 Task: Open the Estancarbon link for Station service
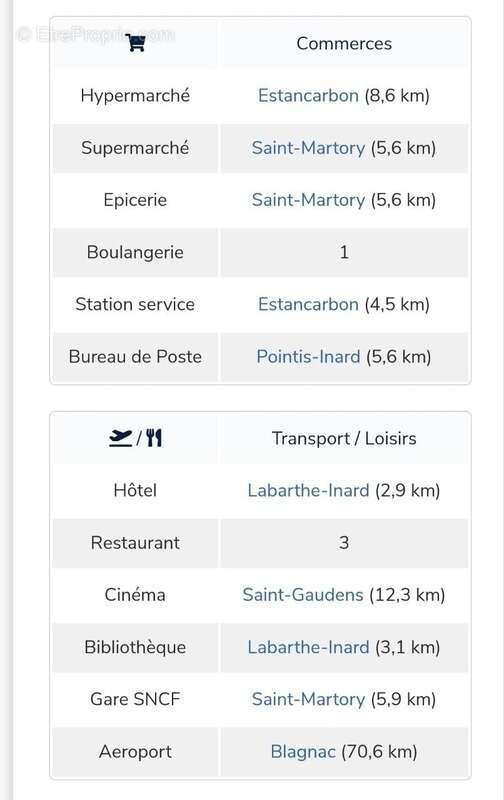coord(308,304)
